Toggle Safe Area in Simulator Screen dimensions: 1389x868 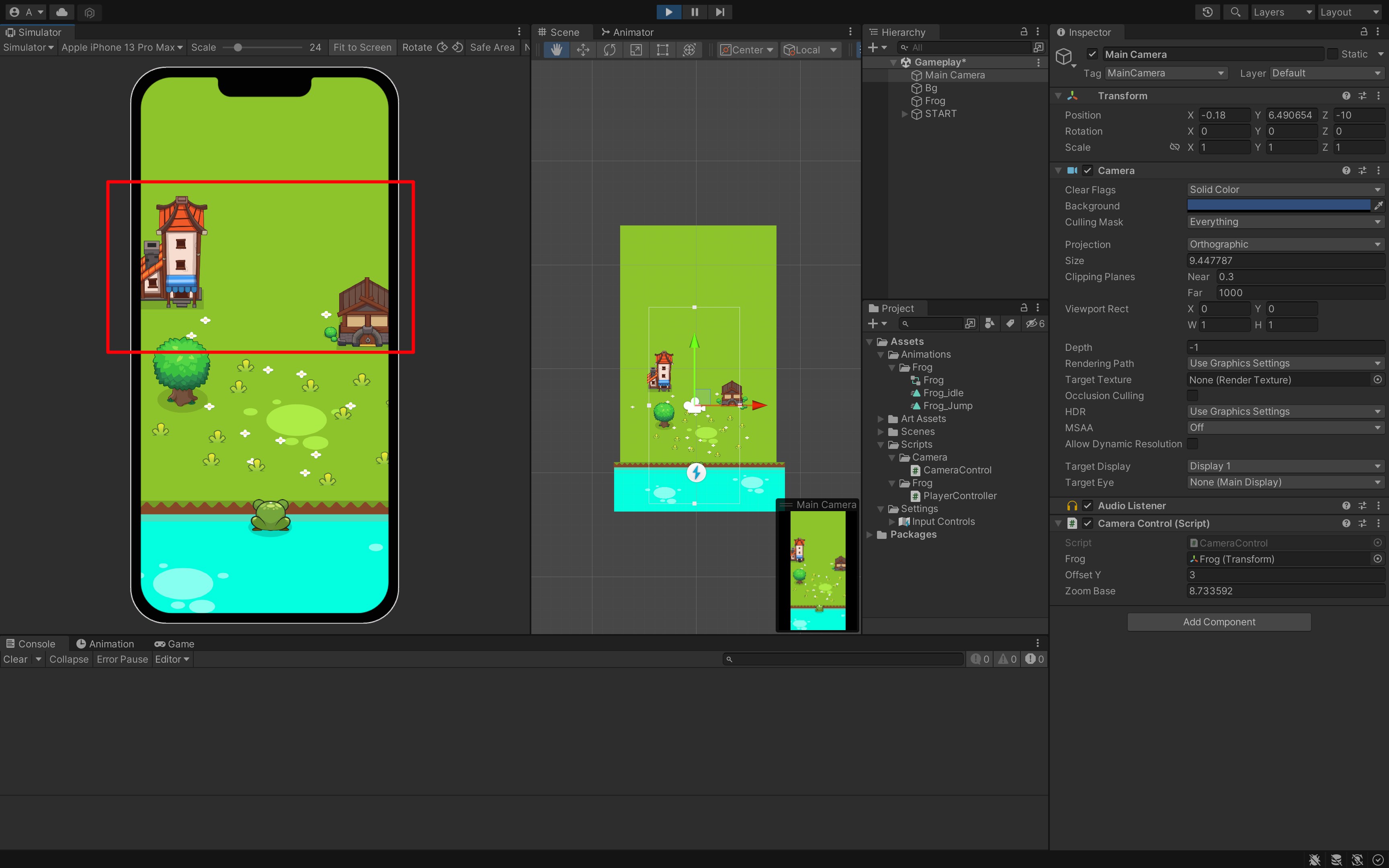click(492, 47)
